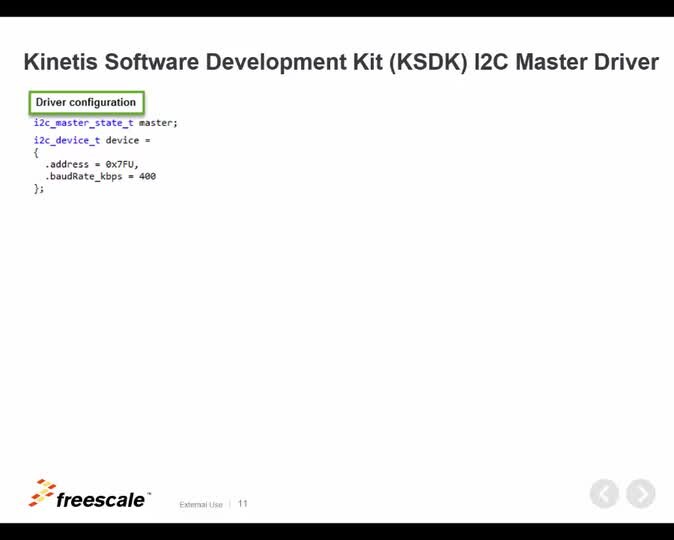Click the closing brace with semicolon

click(x=39, y=188)
